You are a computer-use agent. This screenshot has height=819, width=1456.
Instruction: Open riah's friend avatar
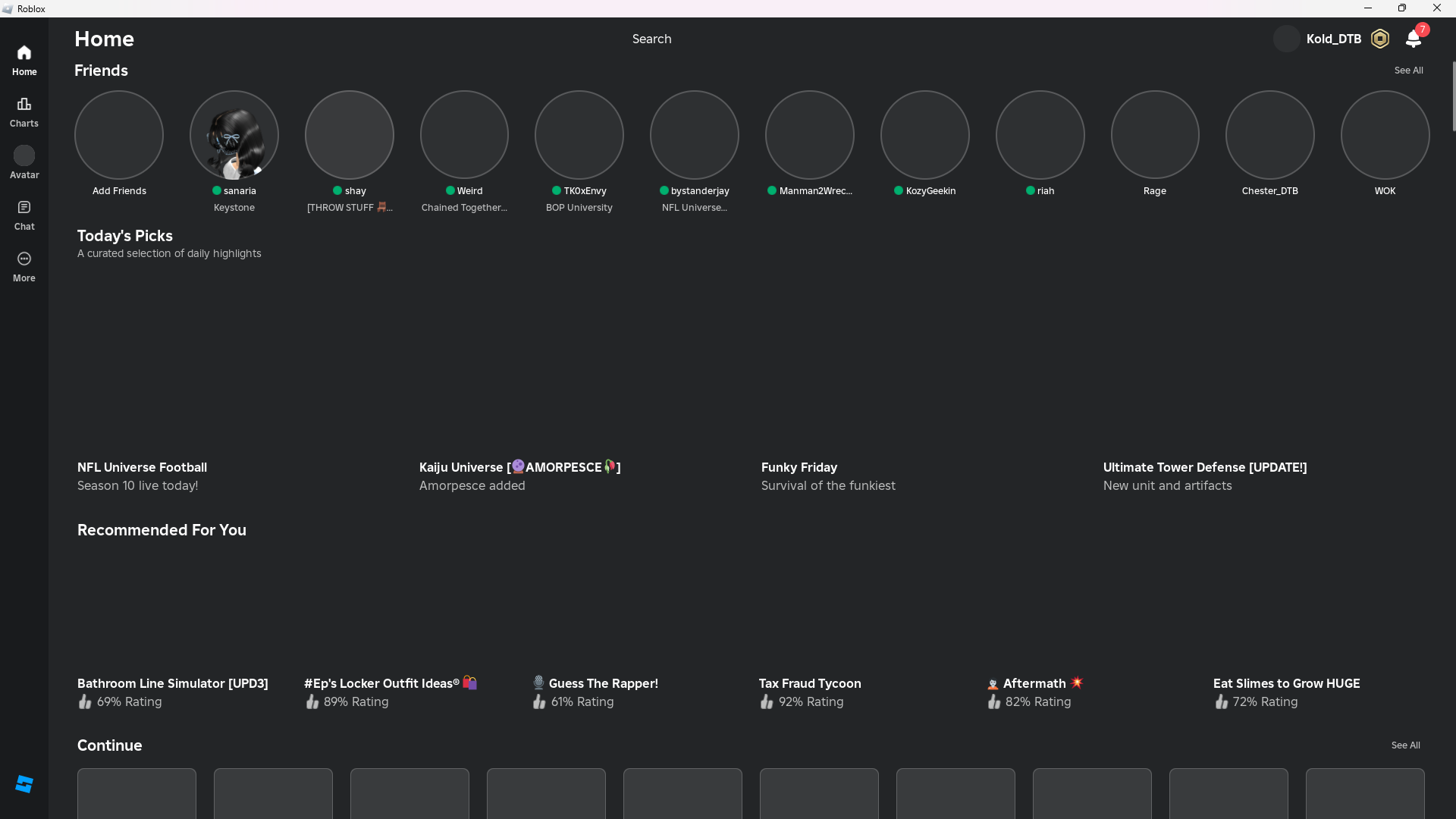pos(1040,135)
